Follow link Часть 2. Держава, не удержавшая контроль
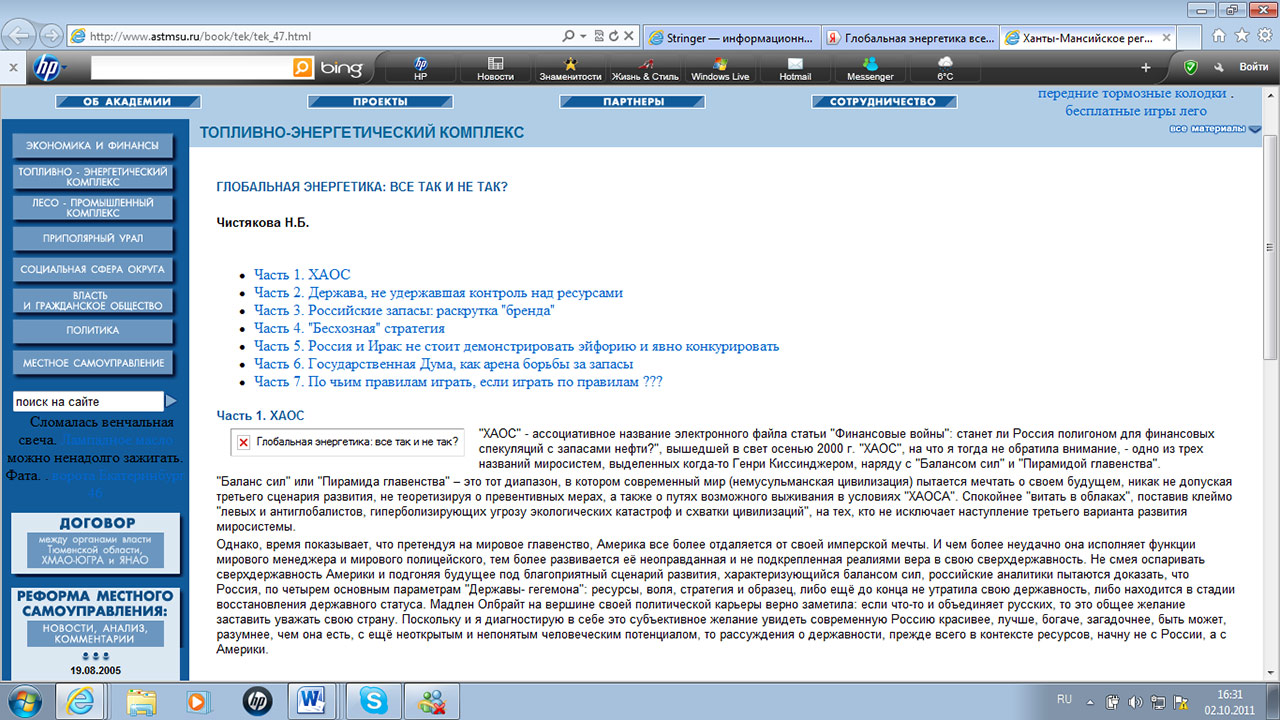The width and height of the screenshot is (1280, 720). pyautogui.click(x=438, y=293)
